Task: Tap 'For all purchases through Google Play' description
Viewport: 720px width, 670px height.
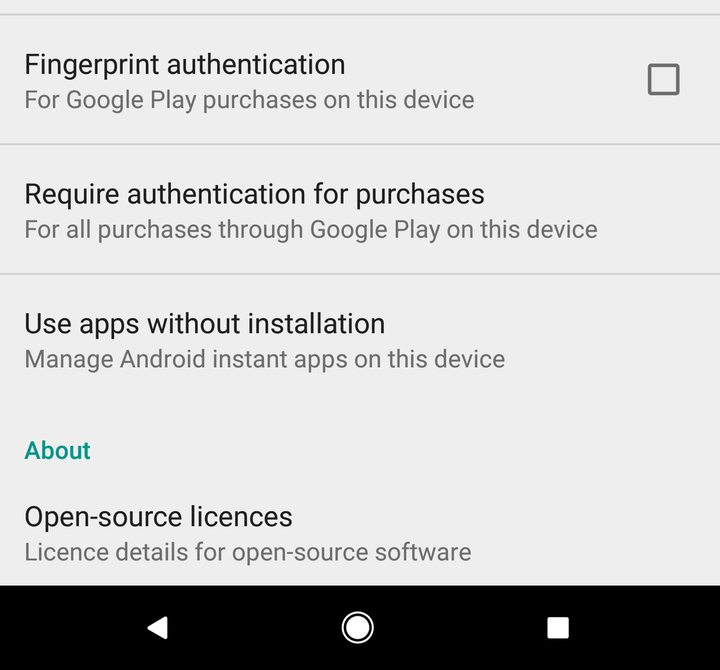Action: pos(311,230)
